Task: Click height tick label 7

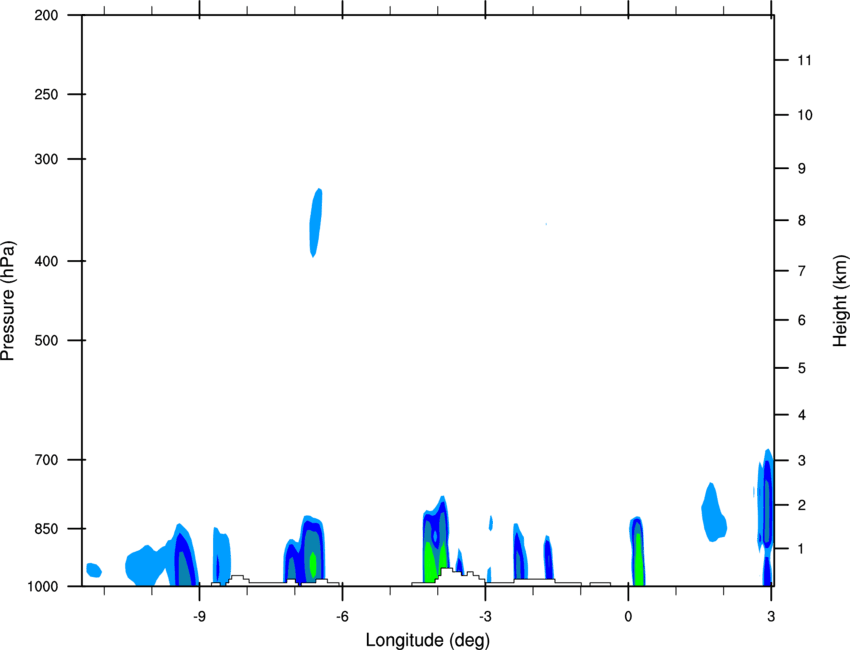Action: pyautogui.click(x=802, y=271)
